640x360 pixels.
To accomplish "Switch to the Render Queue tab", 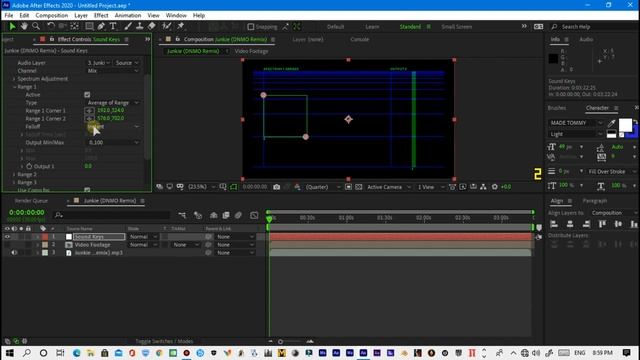I will click(31, 201).
